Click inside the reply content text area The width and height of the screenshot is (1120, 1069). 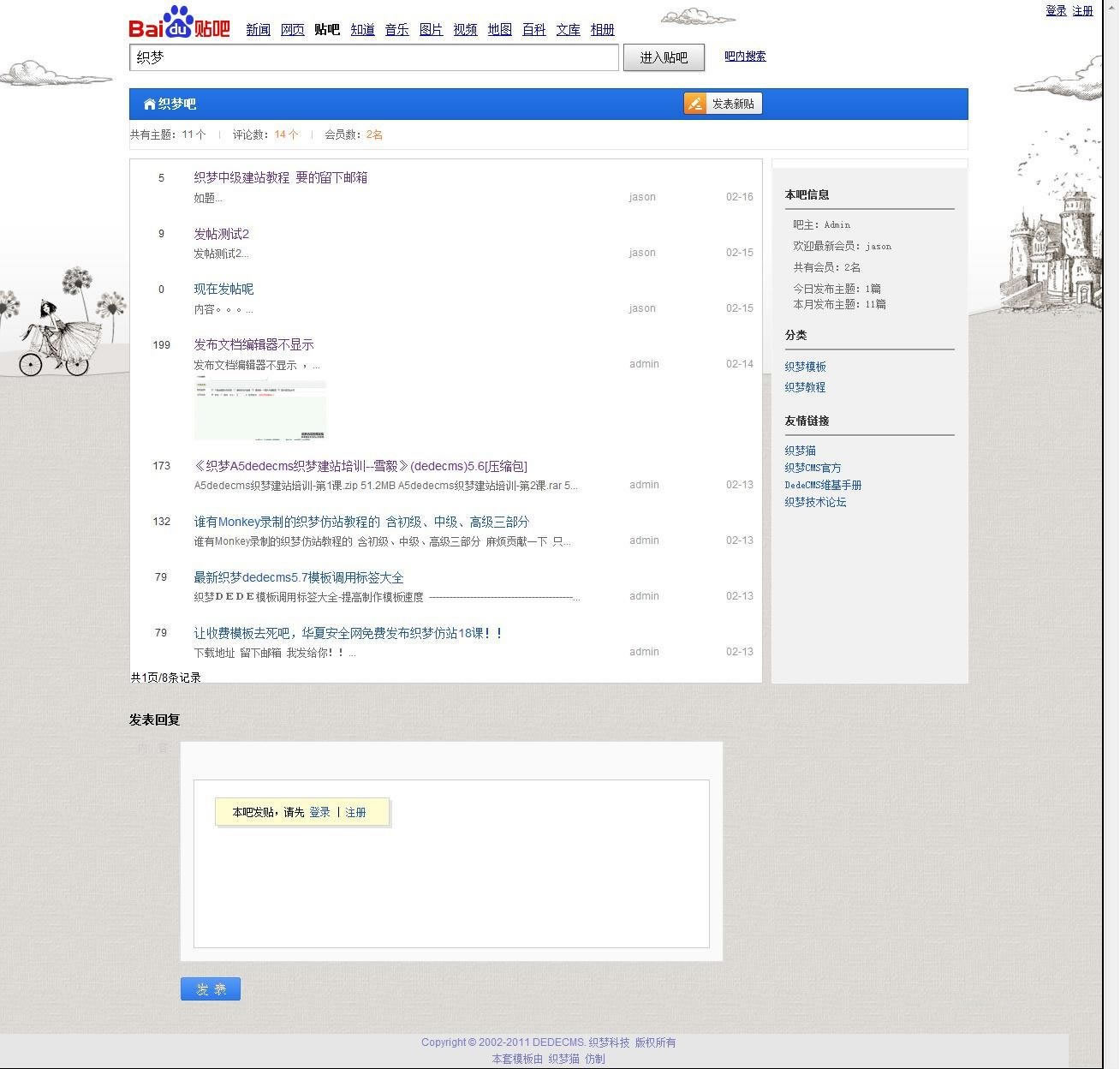click(451, 863)
